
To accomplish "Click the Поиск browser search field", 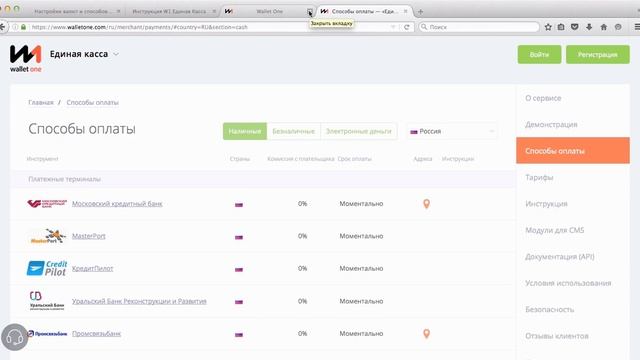I will (x=480, y=27).
